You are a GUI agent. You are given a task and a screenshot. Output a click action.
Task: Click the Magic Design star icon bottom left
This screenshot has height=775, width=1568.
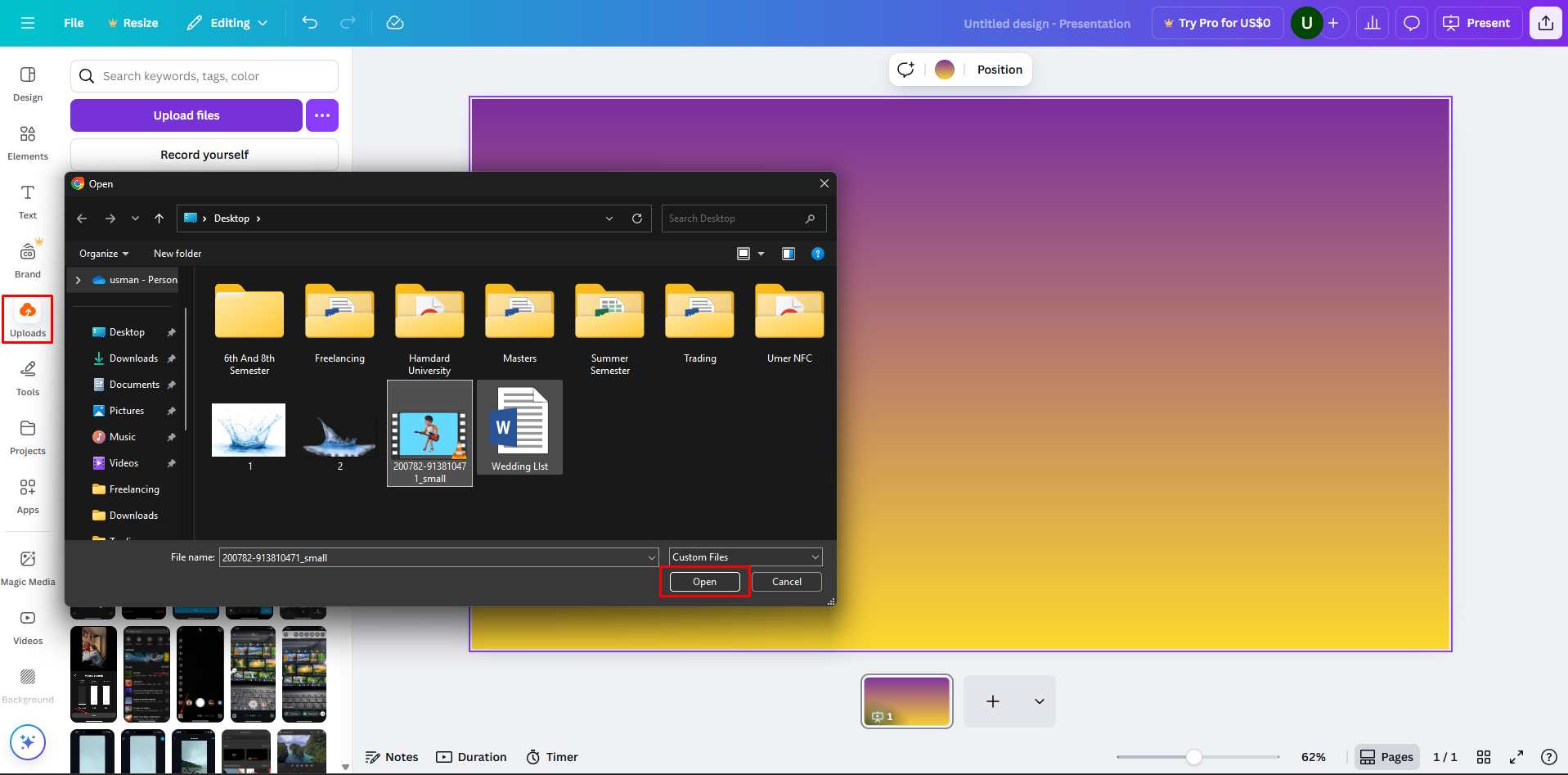pyautogui.click(x=27, y=741)
